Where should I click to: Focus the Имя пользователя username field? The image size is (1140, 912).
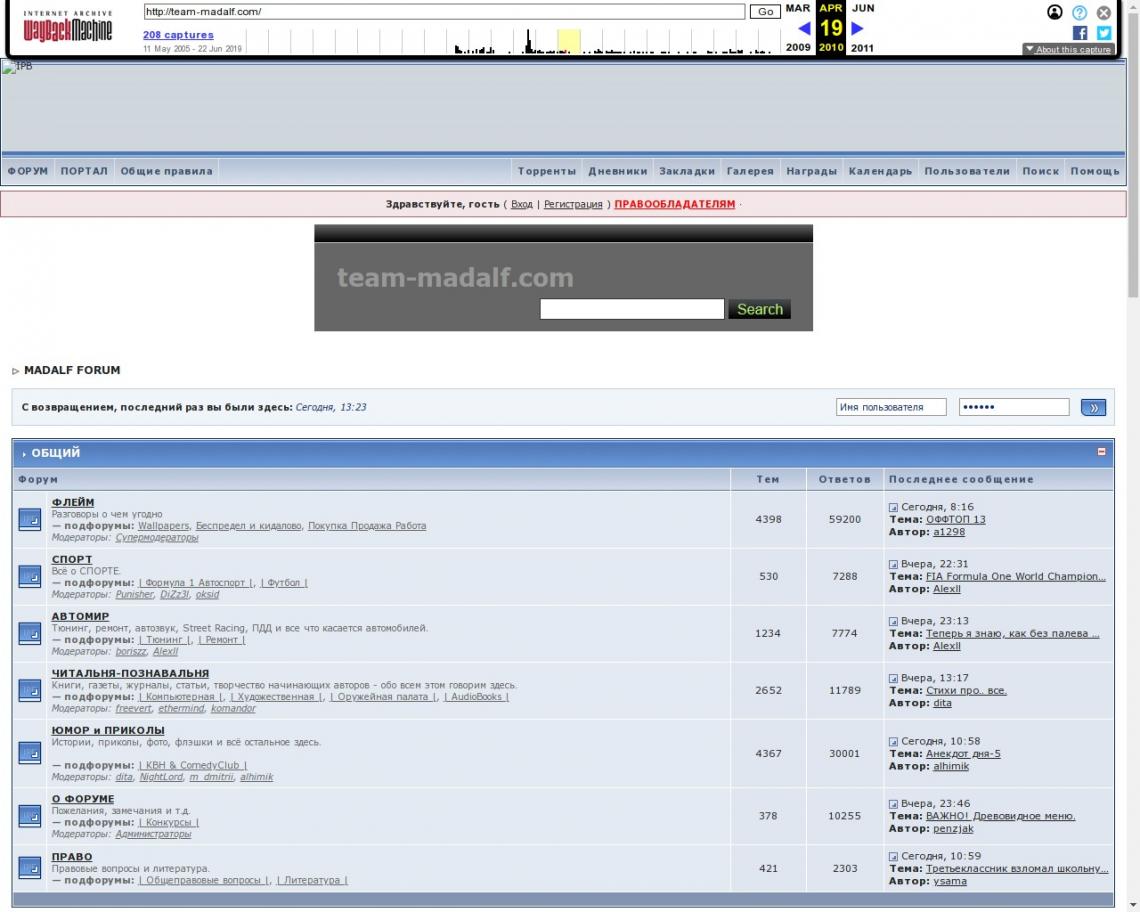tap(891, 407)
